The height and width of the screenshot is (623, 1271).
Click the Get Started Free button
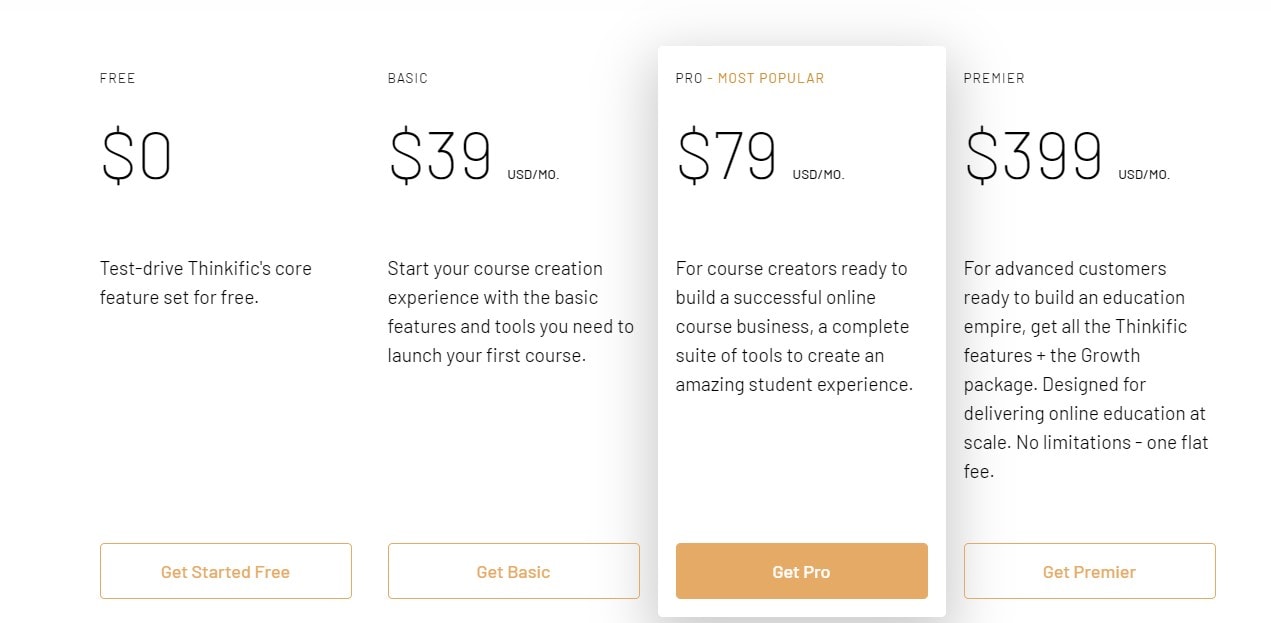point(225,572)
